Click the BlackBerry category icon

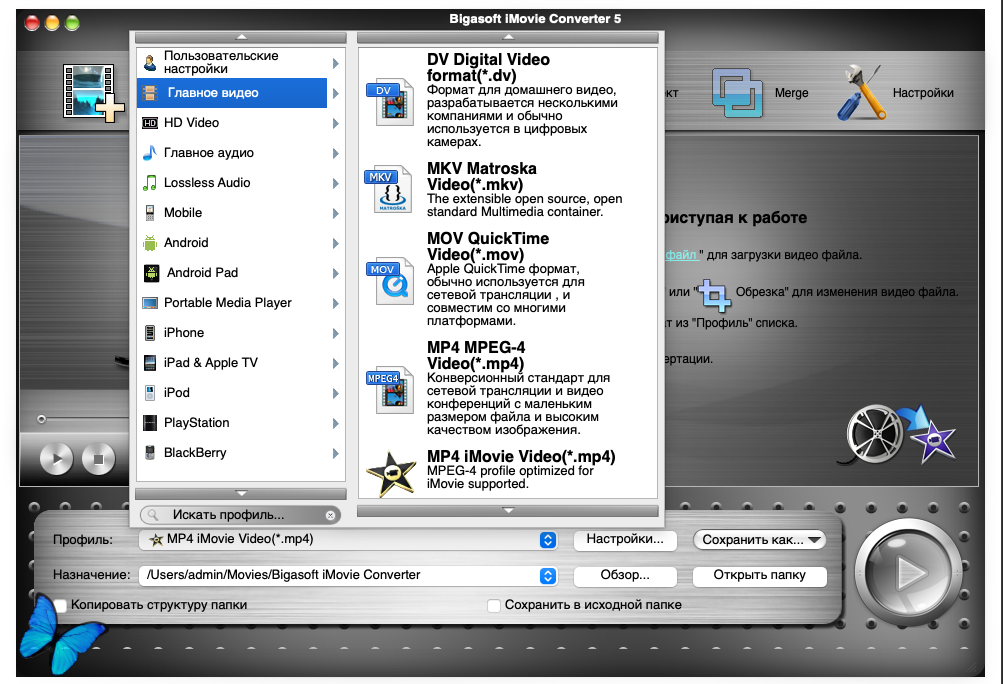click(x=150, y=452)
